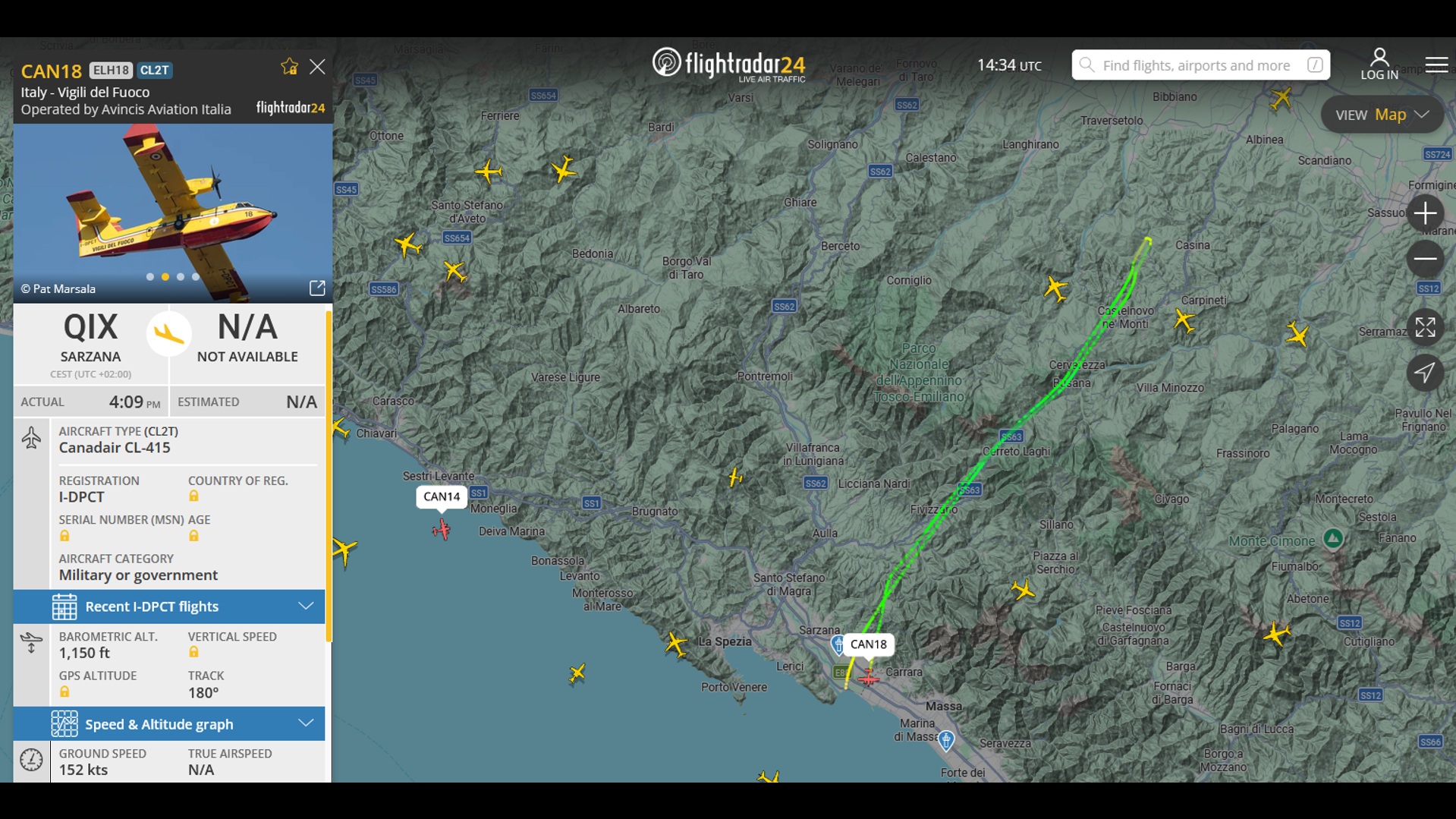This screenshot has height=819, width=1456.
Task: Select the third aircraft photo dot
Action: (181, 277)
